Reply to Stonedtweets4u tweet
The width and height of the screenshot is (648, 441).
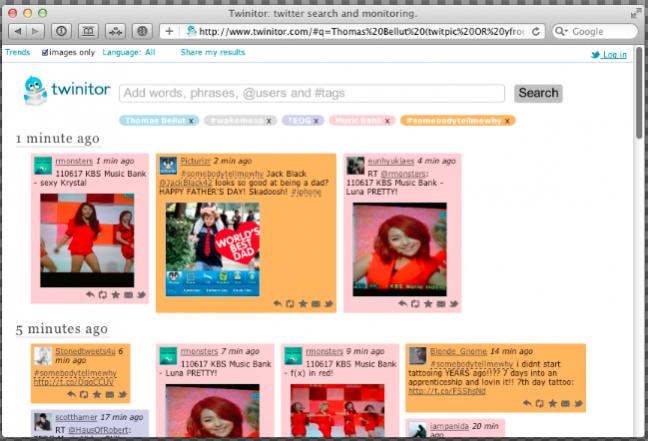pos(71,394)
